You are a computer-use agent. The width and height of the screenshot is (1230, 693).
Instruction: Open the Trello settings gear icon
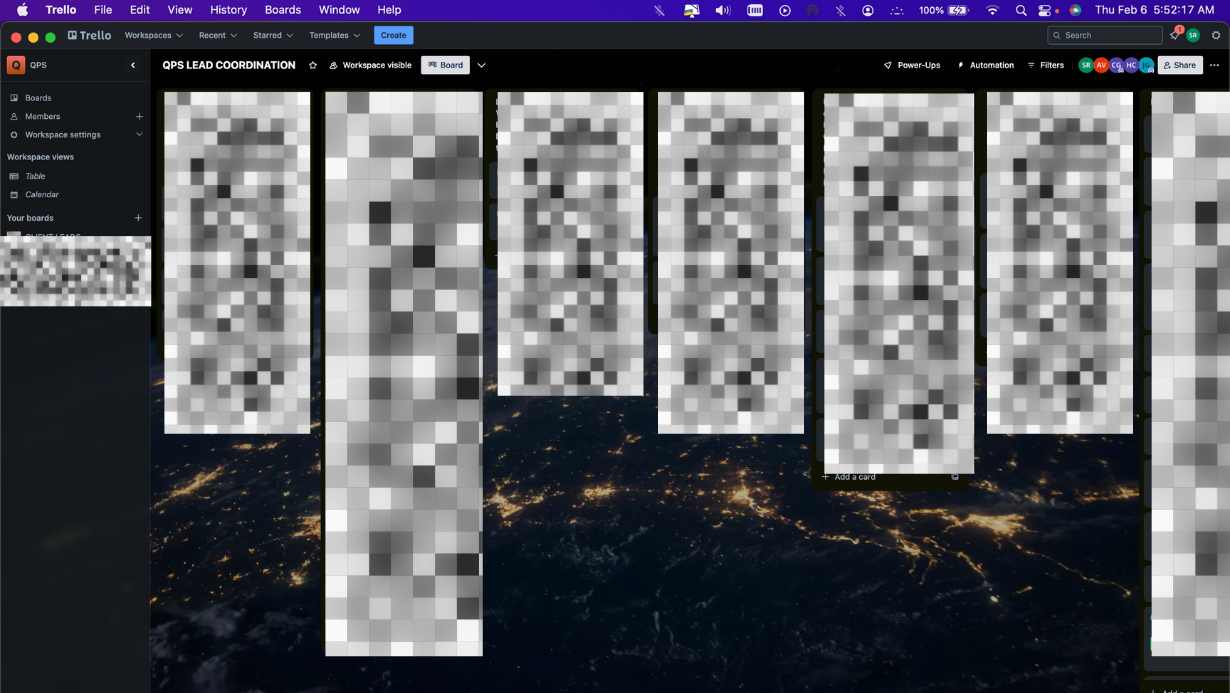(x=1216, y=35)
